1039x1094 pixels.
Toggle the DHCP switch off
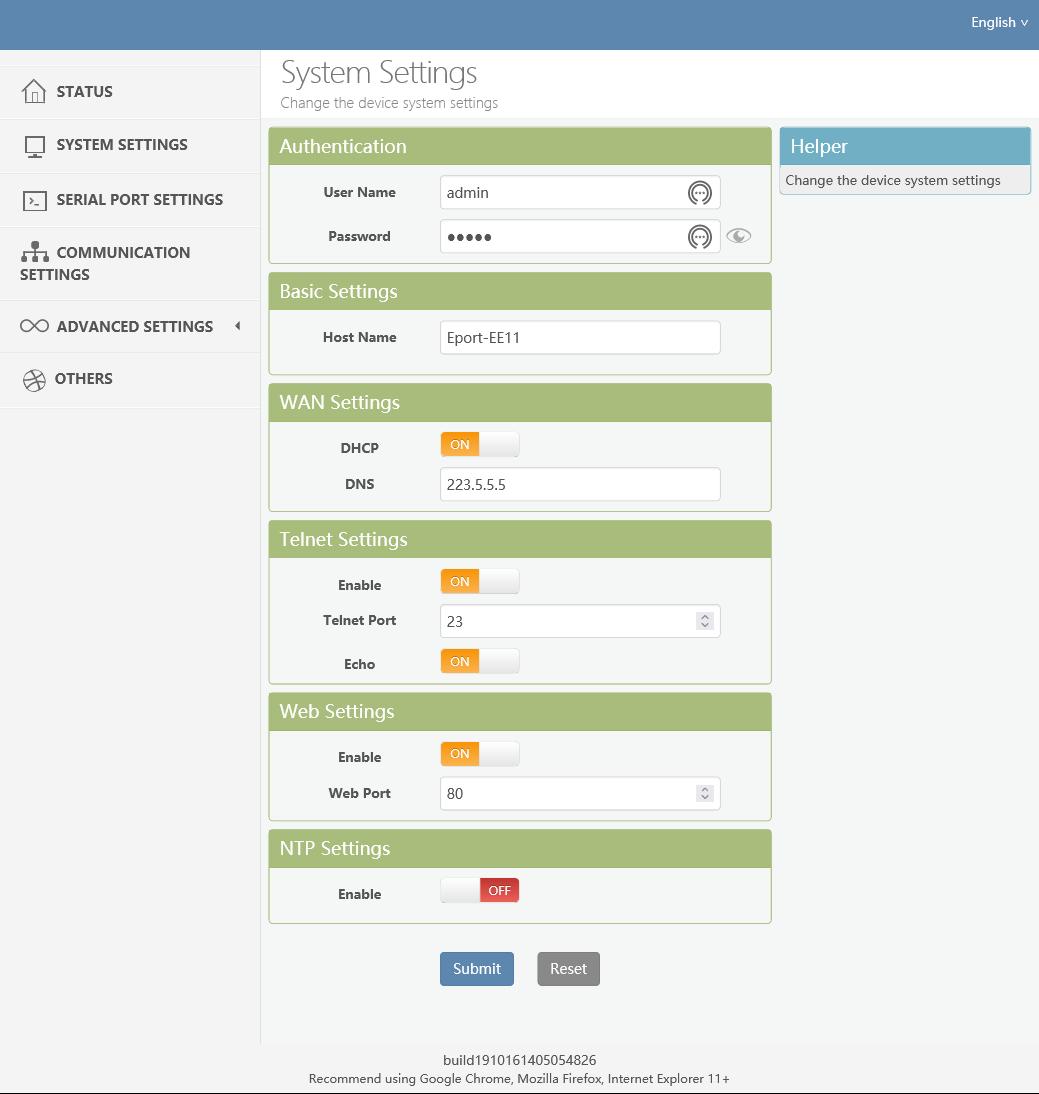480,445
